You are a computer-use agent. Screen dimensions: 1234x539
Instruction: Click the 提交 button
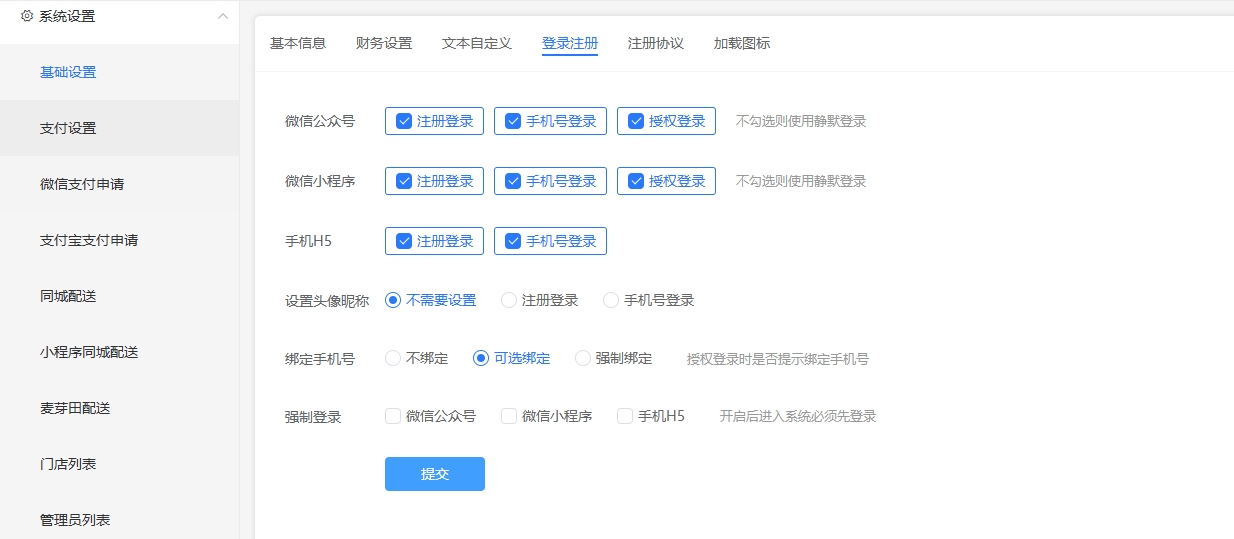pos(435,474)
